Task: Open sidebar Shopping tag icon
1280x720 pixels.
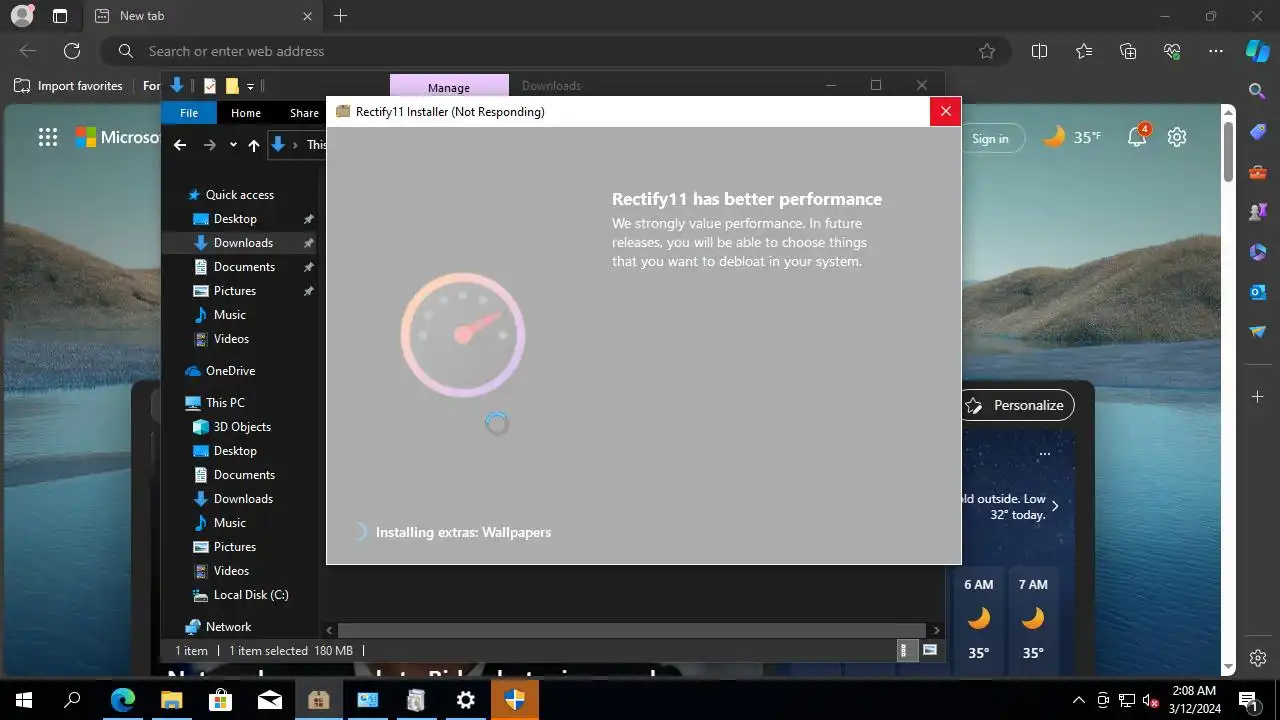Action: [x=1258, y=132]
